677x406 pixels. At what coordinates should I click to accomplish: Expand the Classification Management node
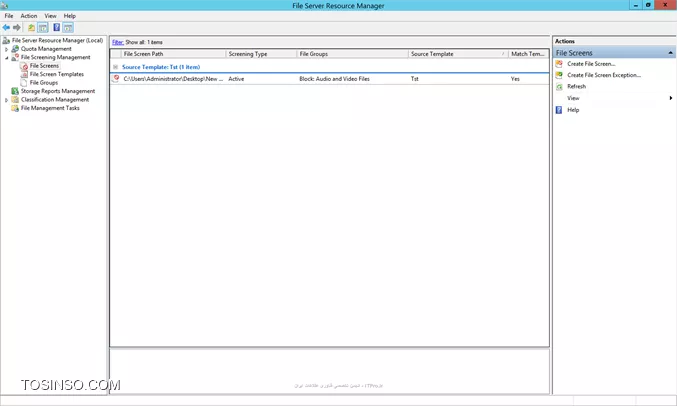coord(6,100)
